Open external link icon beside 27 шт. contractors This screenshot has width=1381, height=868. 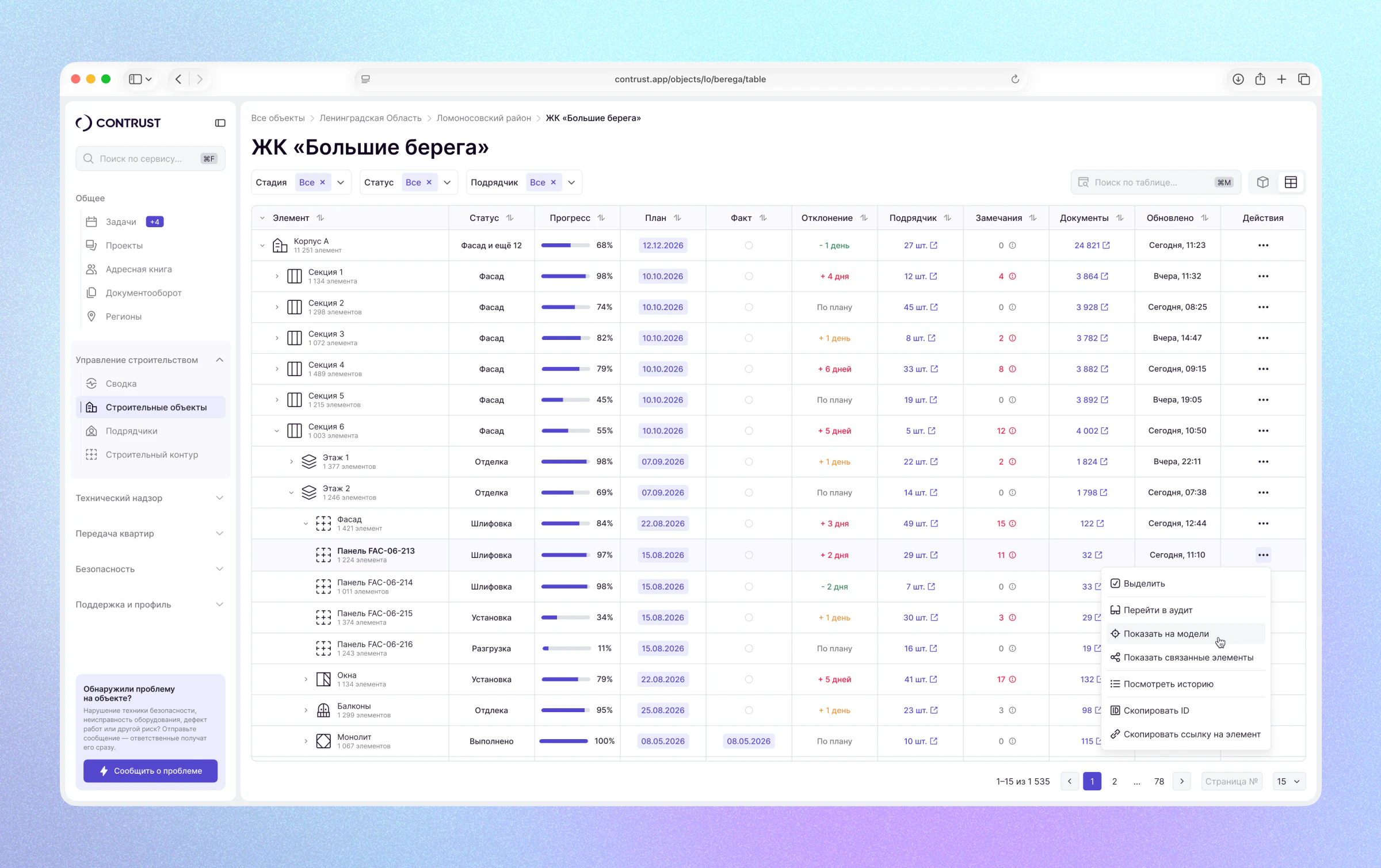pos(933,246)
